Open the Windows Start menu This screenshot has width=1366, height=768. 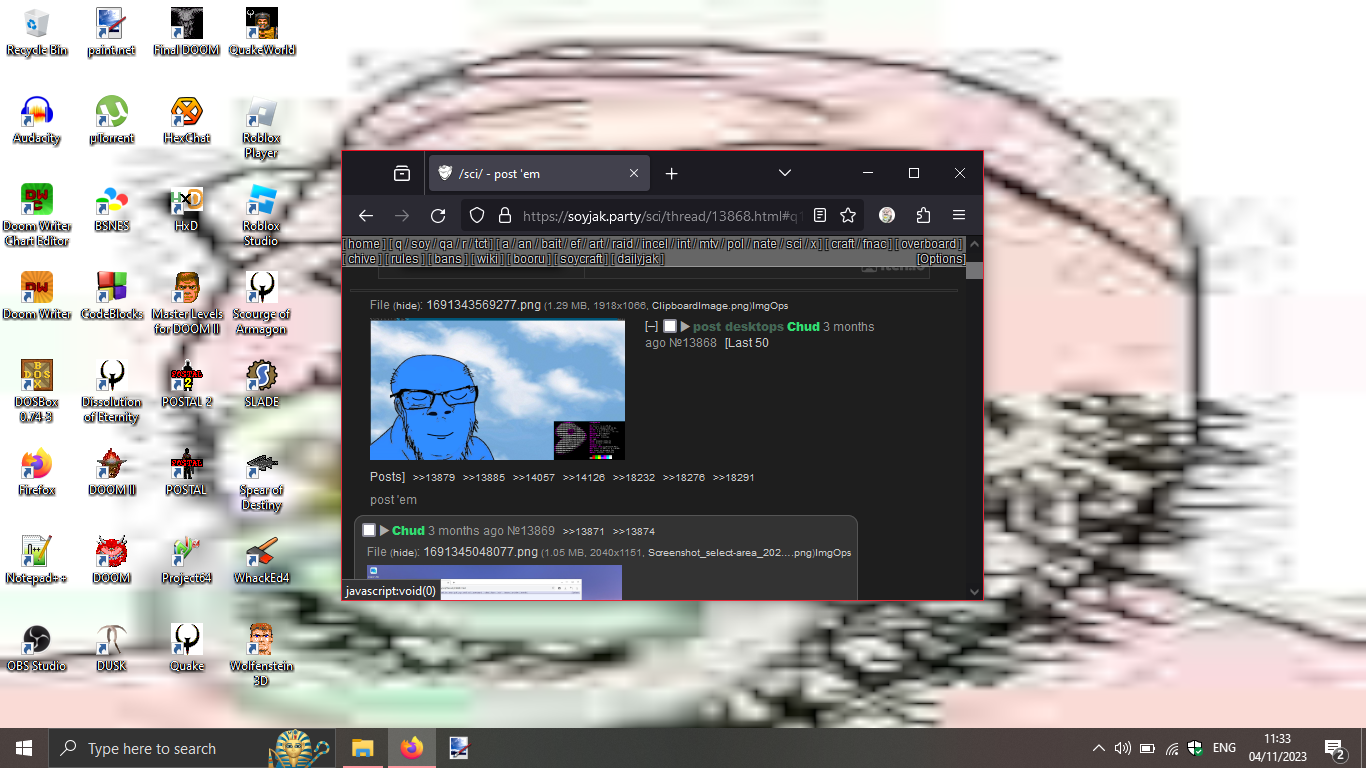click(24, 748)
